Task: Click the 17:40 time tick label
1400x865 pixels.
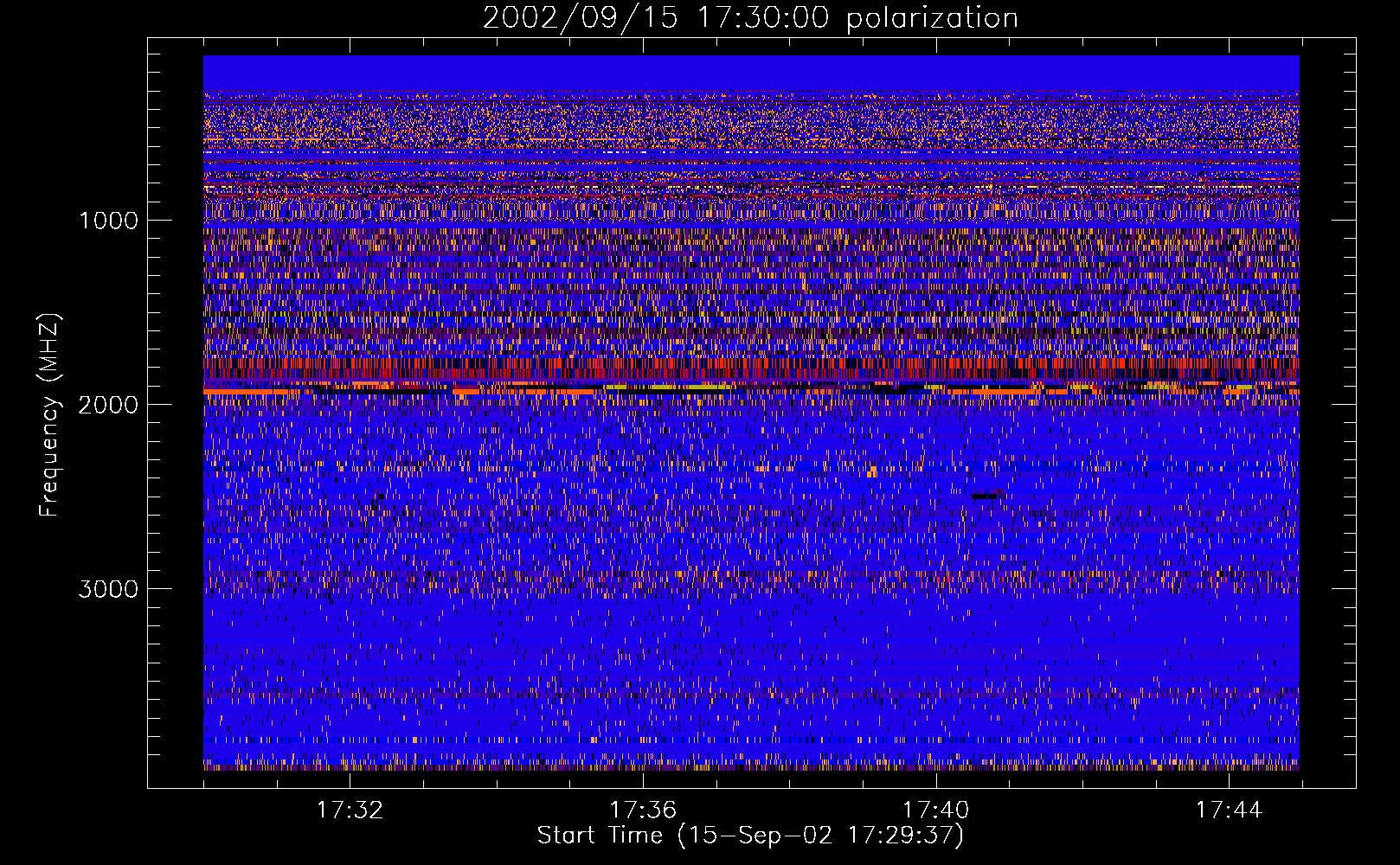Action: pos(936,811)
